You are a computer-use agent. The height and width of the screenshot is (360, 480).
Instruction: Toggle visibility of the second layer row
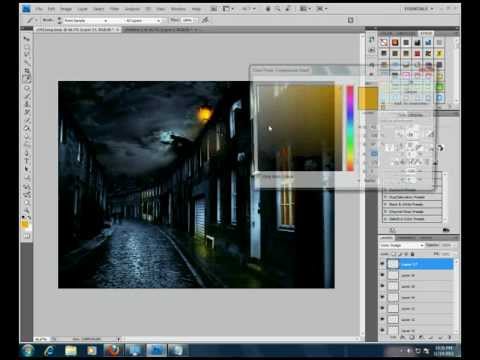382,275
